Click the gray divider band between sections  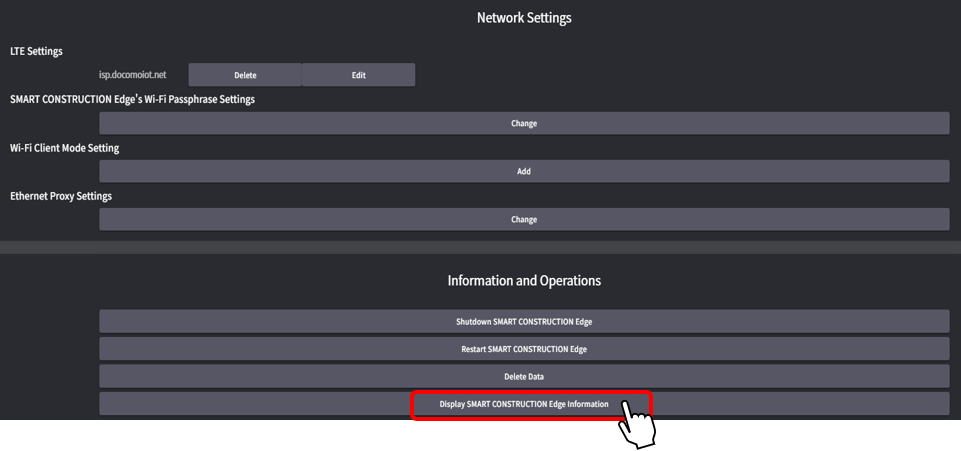[x=480, y=246]
